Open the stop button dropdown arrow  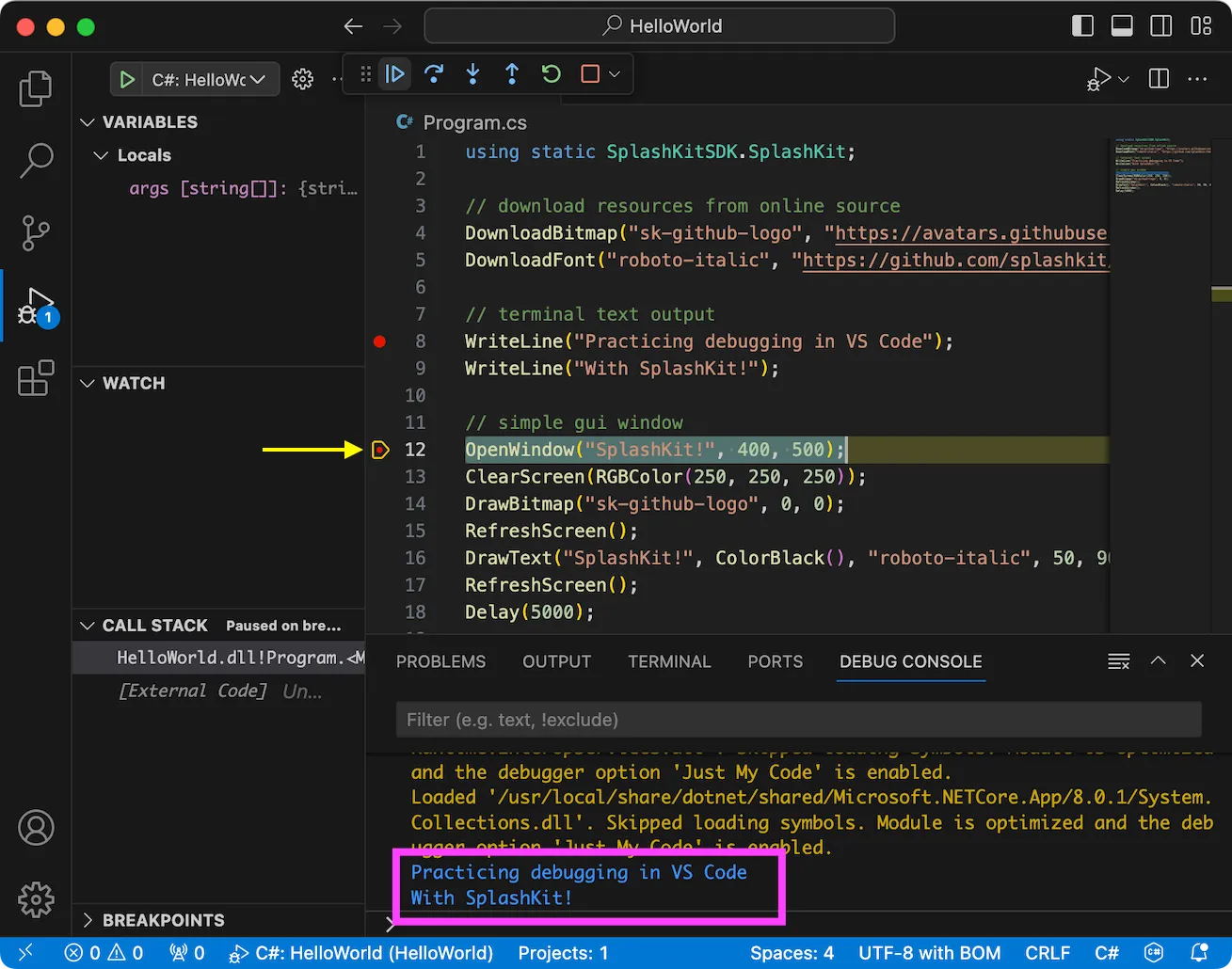615,74
